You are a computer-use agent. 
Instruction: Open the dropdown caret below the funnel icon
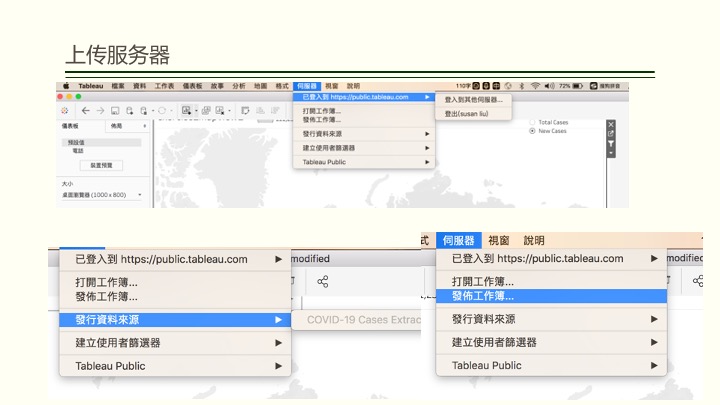click(611, 152)
